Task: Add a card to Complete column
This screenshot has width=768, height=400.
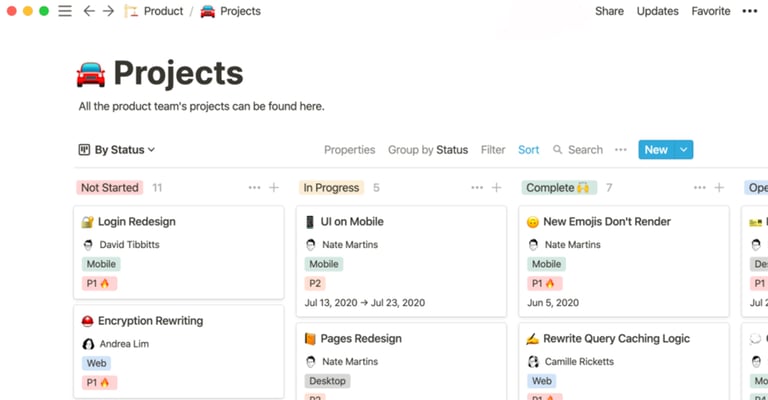Action: [x=720, y=187]
